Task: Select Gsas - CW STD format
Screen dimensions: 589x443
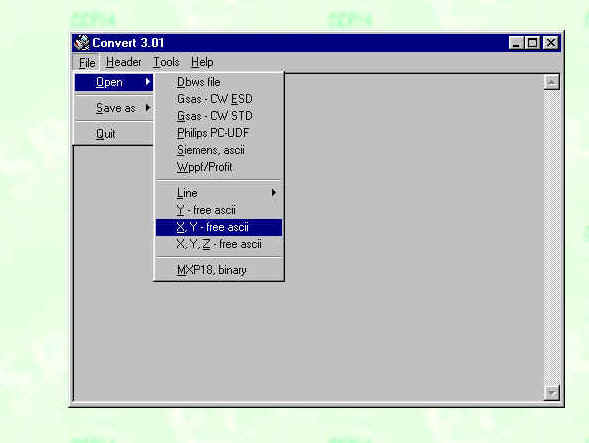Action: coord(219,116)
